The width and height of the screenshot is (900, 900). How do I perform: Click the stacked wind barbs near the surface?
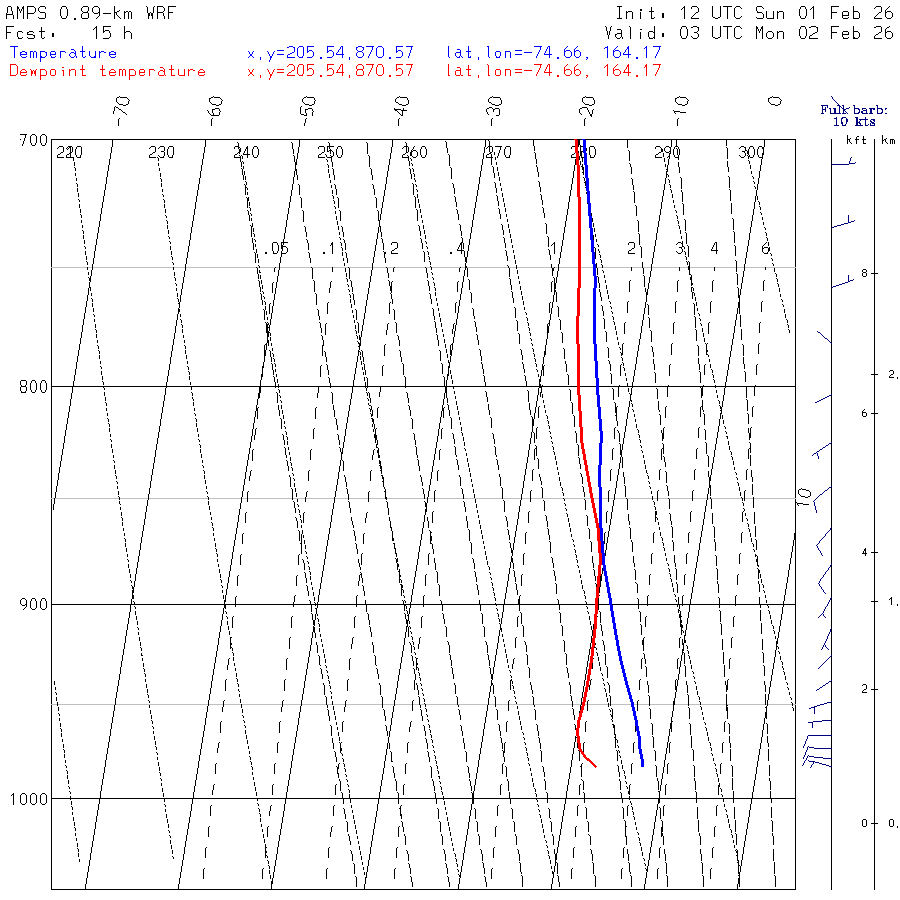pos(817,750)
